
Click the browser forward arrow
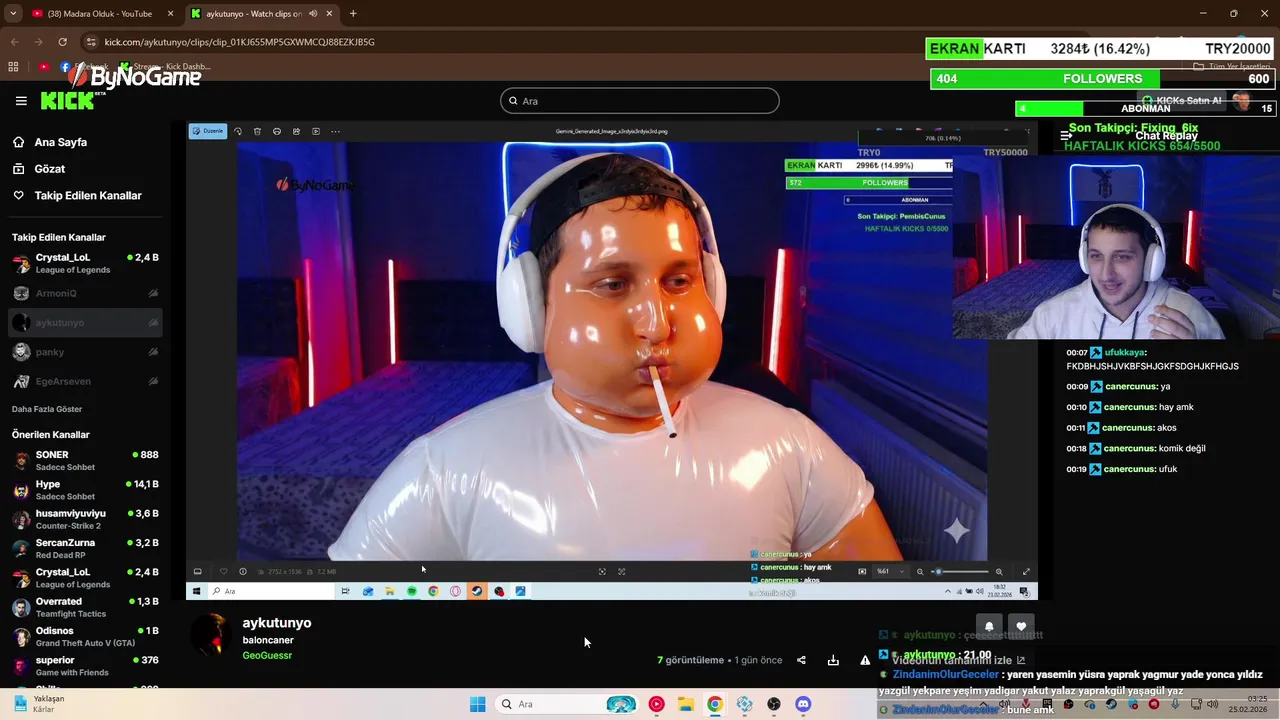coord(38,42)
